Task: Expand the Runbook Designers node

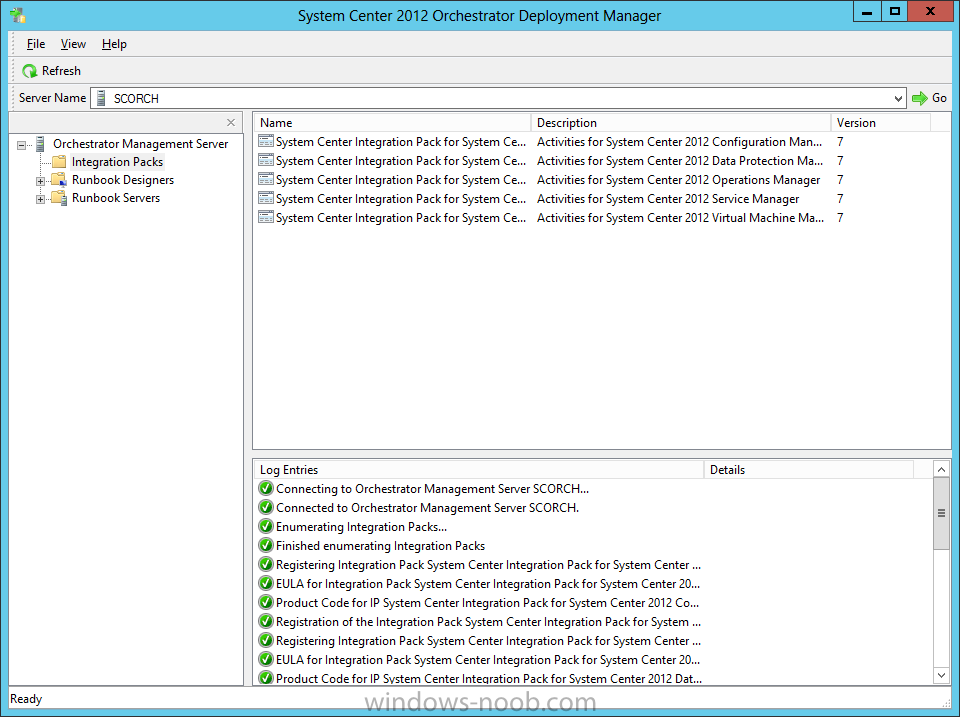Action: (40, 181)
